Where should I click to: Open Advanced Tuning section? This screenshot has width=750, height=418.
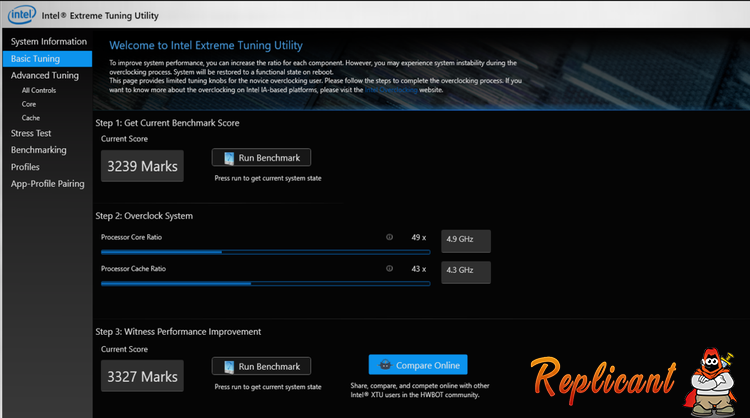point(44,76)
